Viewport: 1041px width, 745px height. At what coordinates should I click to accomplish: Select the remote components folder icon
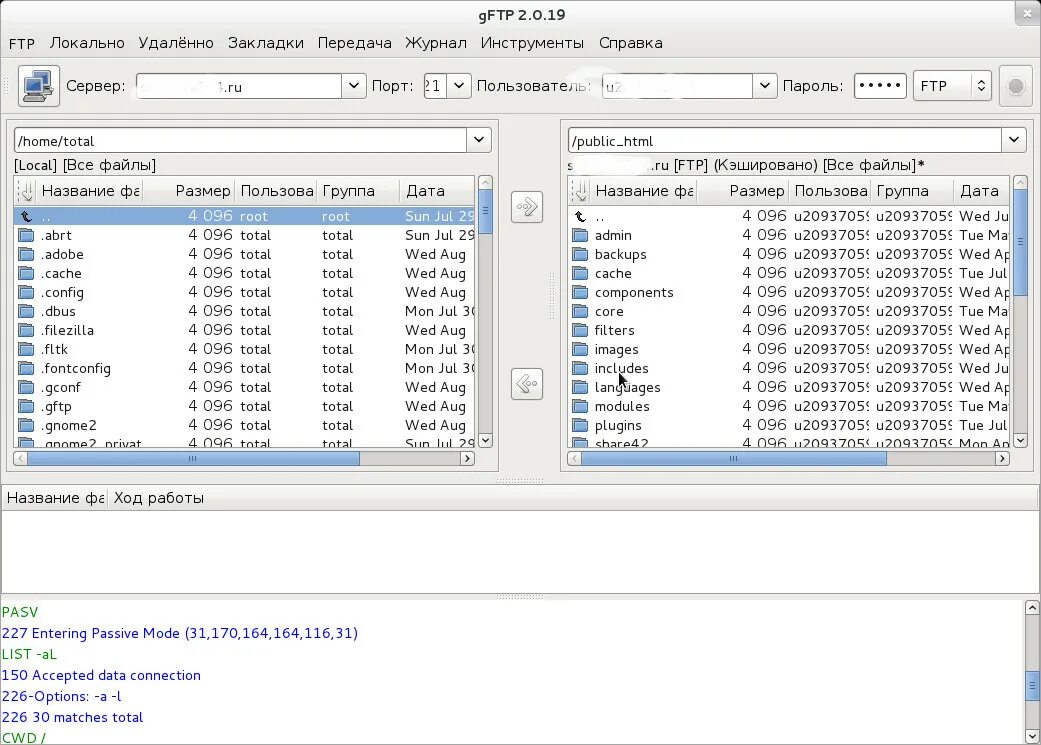tap(580, 292)
